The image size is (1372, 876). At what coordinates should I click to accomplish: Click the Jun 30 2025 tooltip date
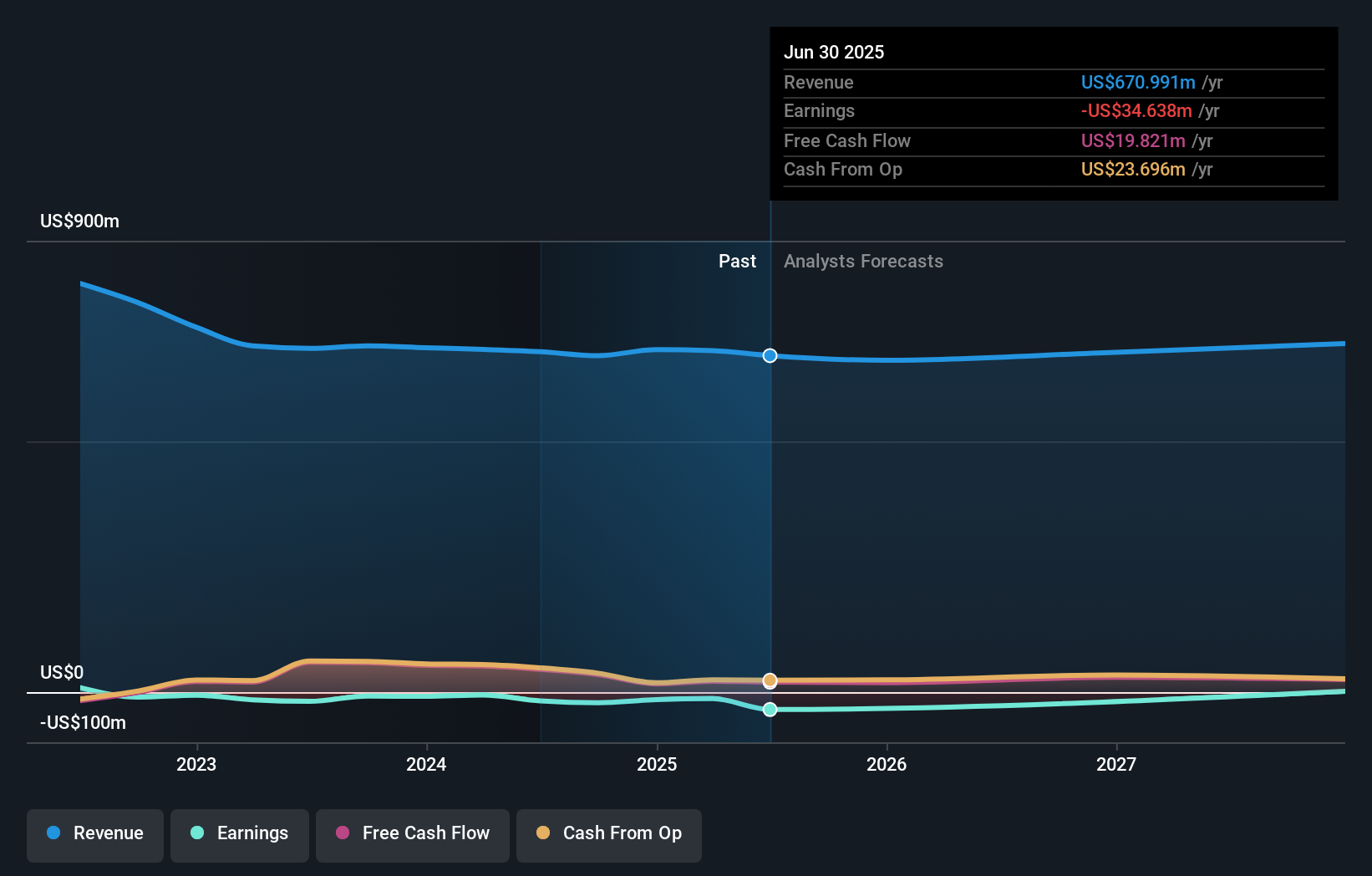[x=834, y=52]
